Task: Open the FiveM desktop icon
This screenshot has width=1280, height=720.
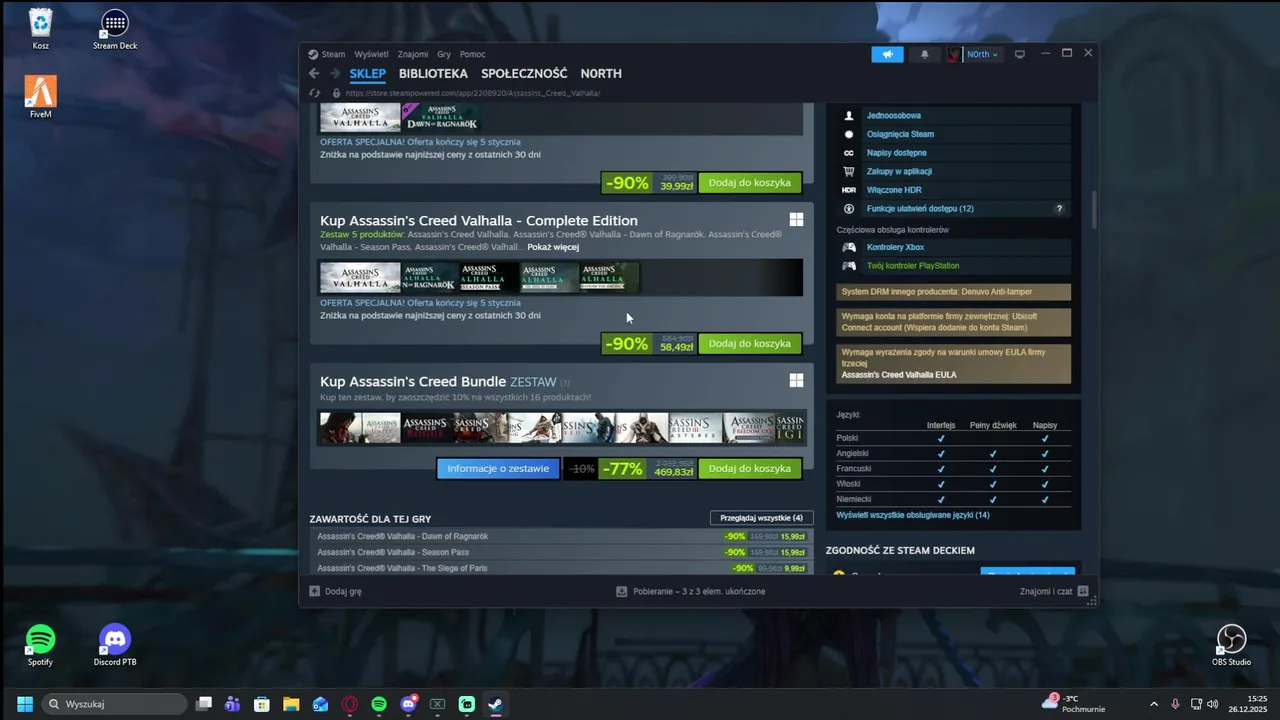Action: 40,97
